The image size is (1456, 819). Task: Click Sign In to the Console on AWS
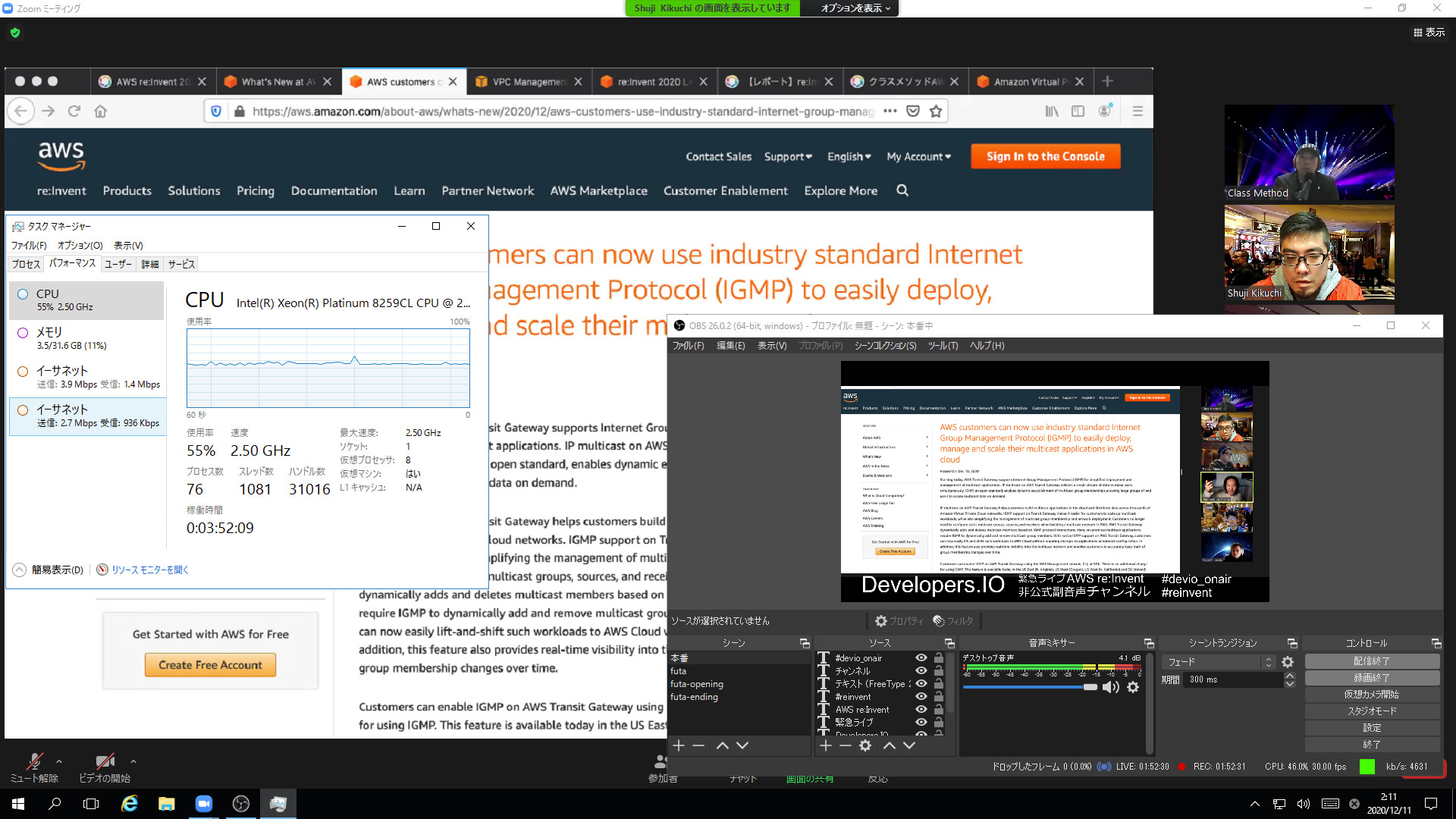click(1045, 156)
